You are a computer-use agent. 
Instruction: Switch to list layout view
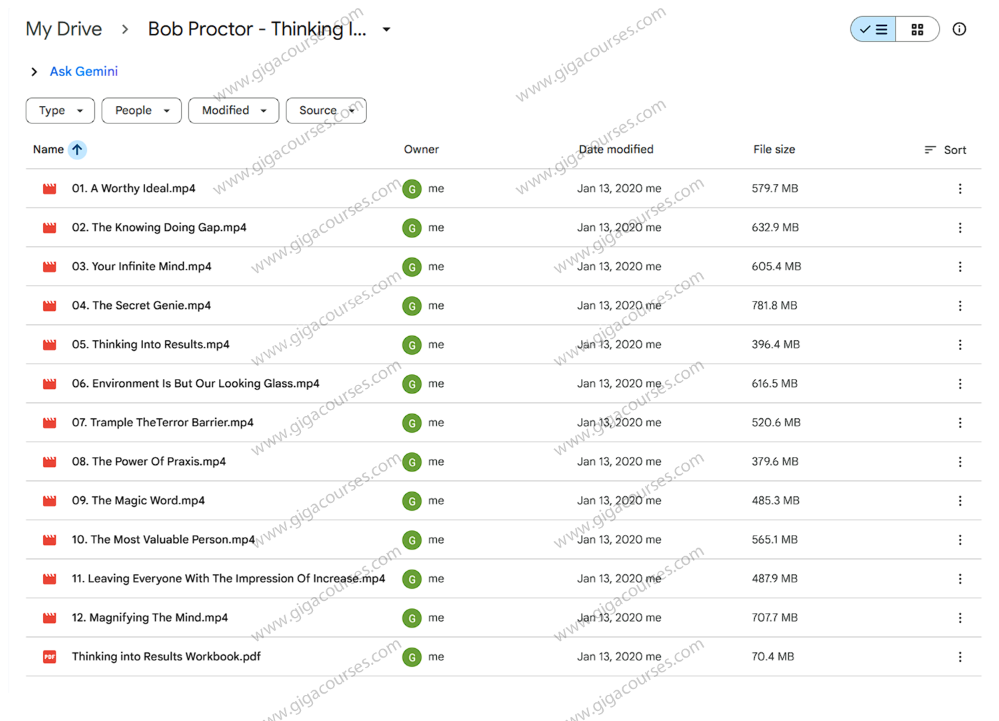[x=873, y=29]
